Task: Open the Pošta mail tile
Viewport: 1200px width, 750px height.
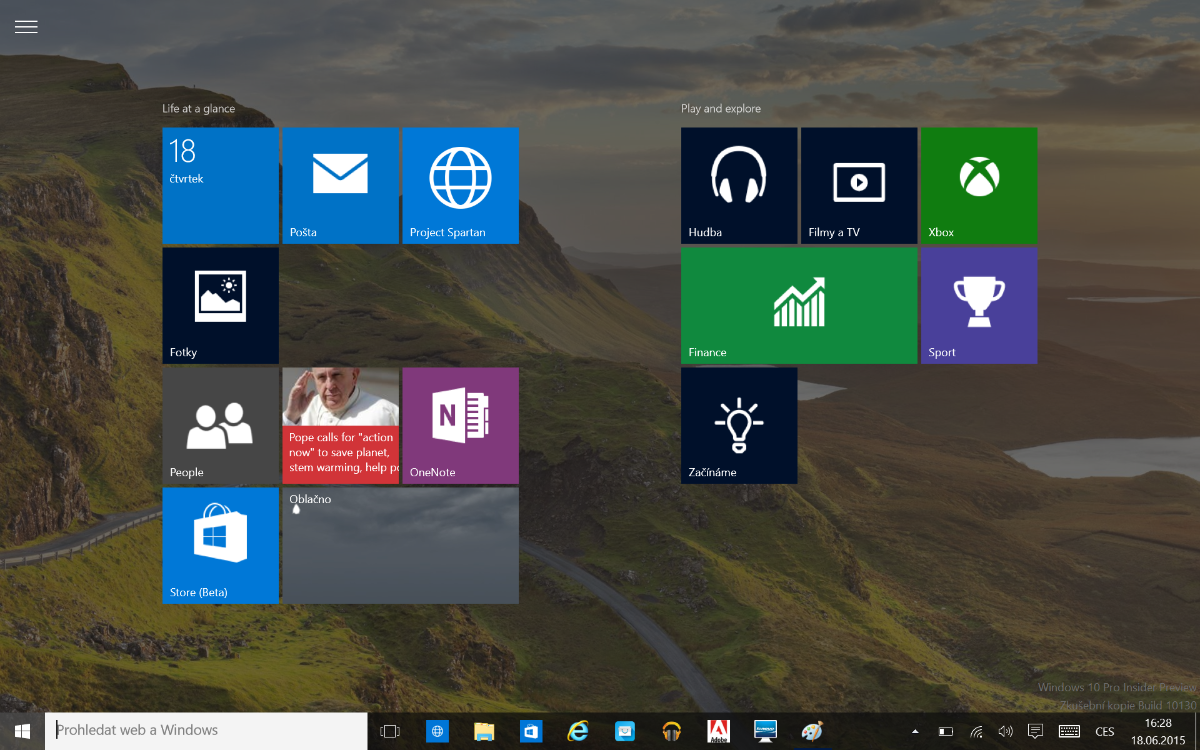Action: click(340, 185)
